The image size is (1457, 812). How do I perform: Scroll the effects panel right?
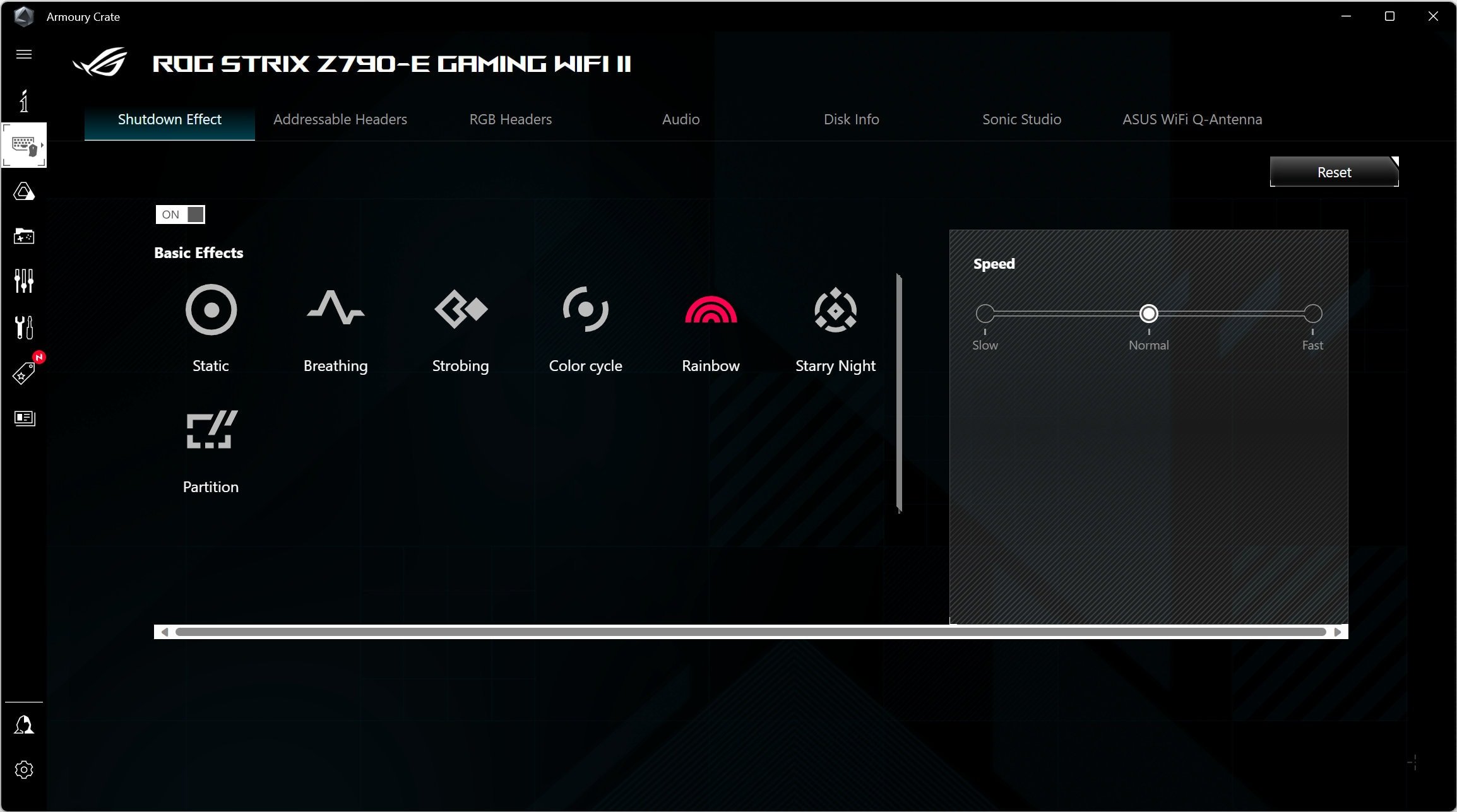[1339, 631]
